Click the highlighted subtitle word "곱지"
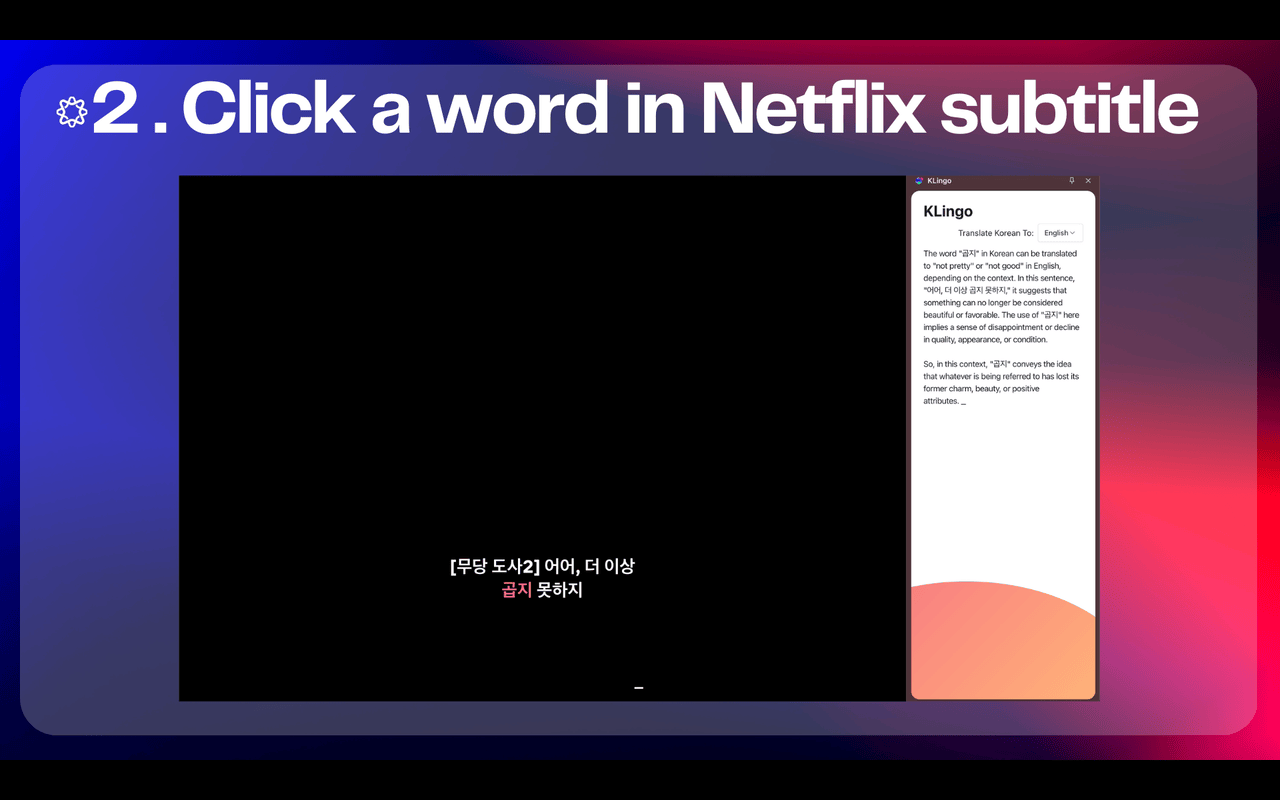Viewport: 1280px width, 800px height. [516, 590]
